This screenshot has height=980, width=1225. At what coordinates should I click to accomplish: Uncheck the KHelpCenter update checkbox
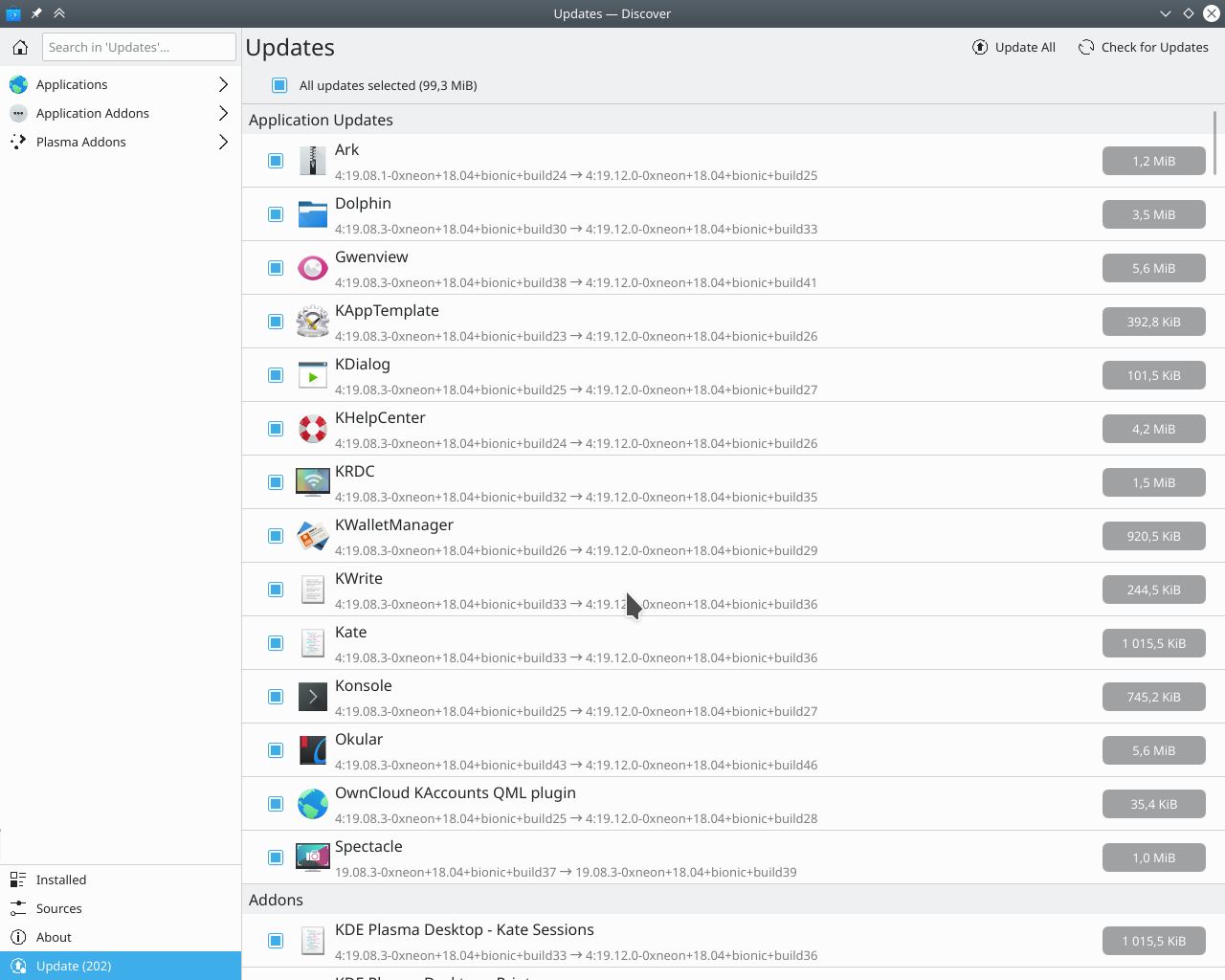(x=276, y=429)
